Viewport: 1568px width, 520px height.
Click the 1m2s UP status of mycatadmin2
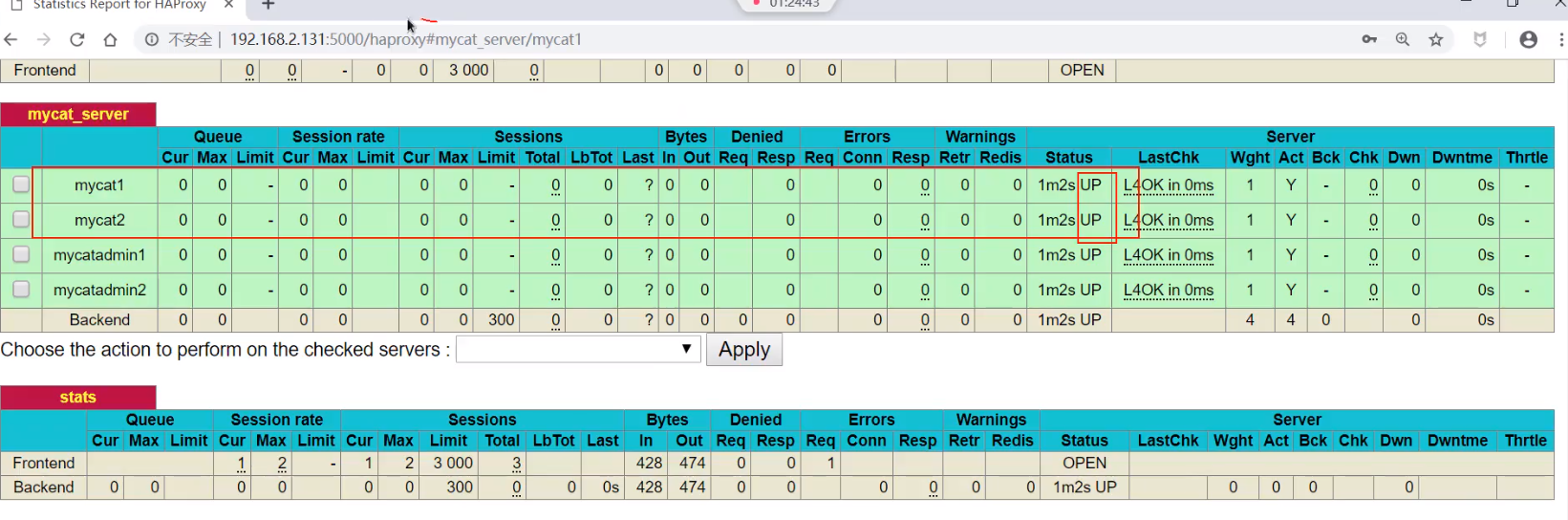(1069, 290)
